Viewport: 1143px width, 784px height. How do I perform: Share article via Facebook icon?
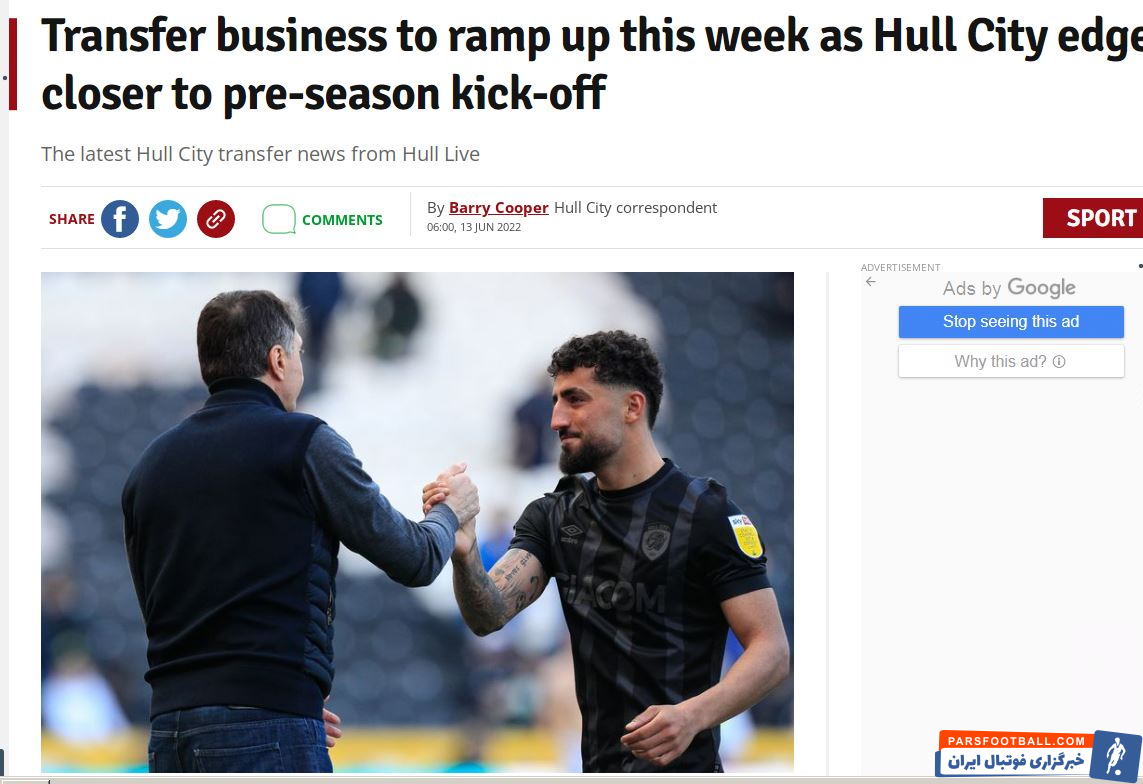120,219
